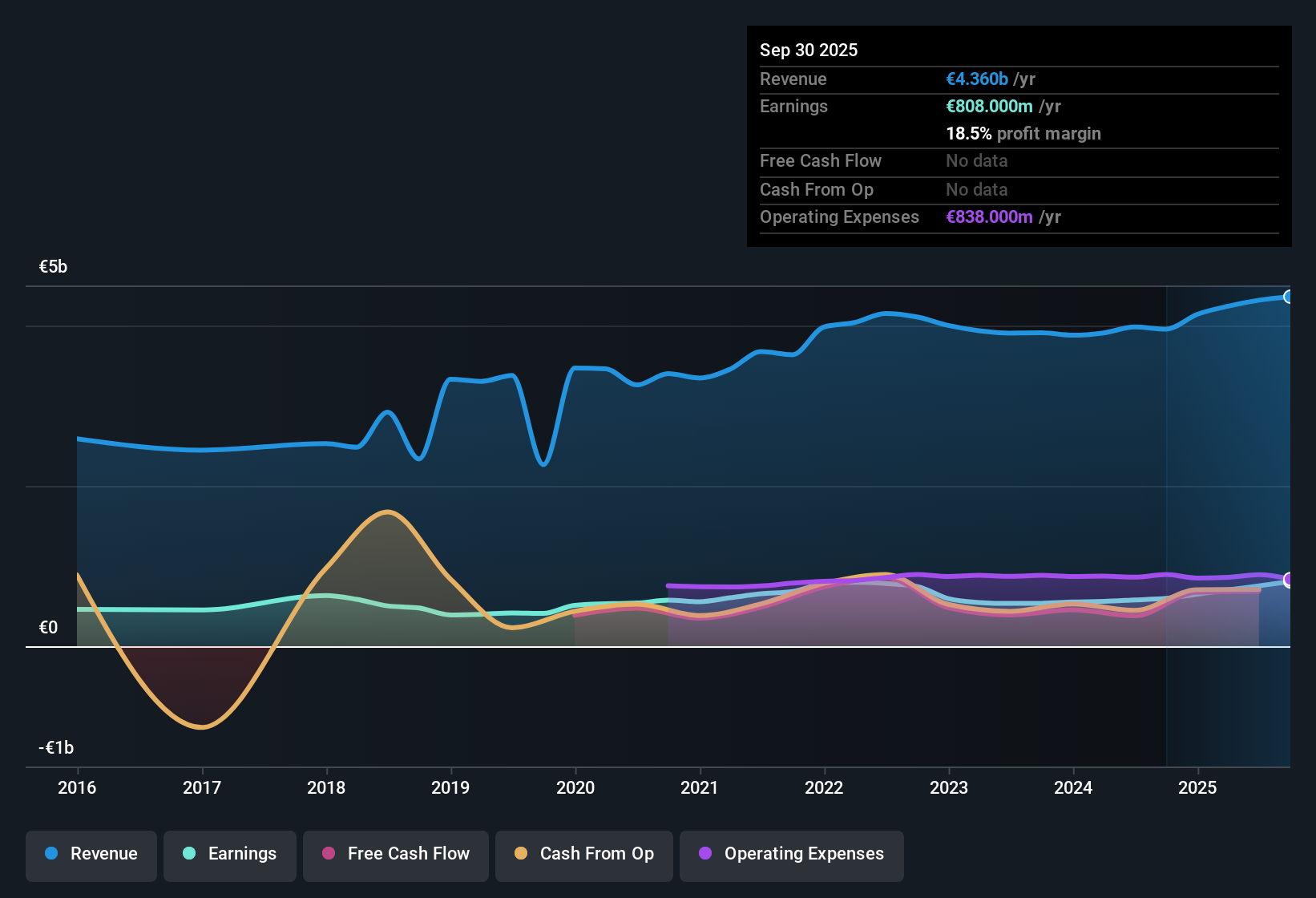The width and height of the screenshot is (1316, 898).
Task: Toggle the Revenue series visibility
Action: point(91,856)
